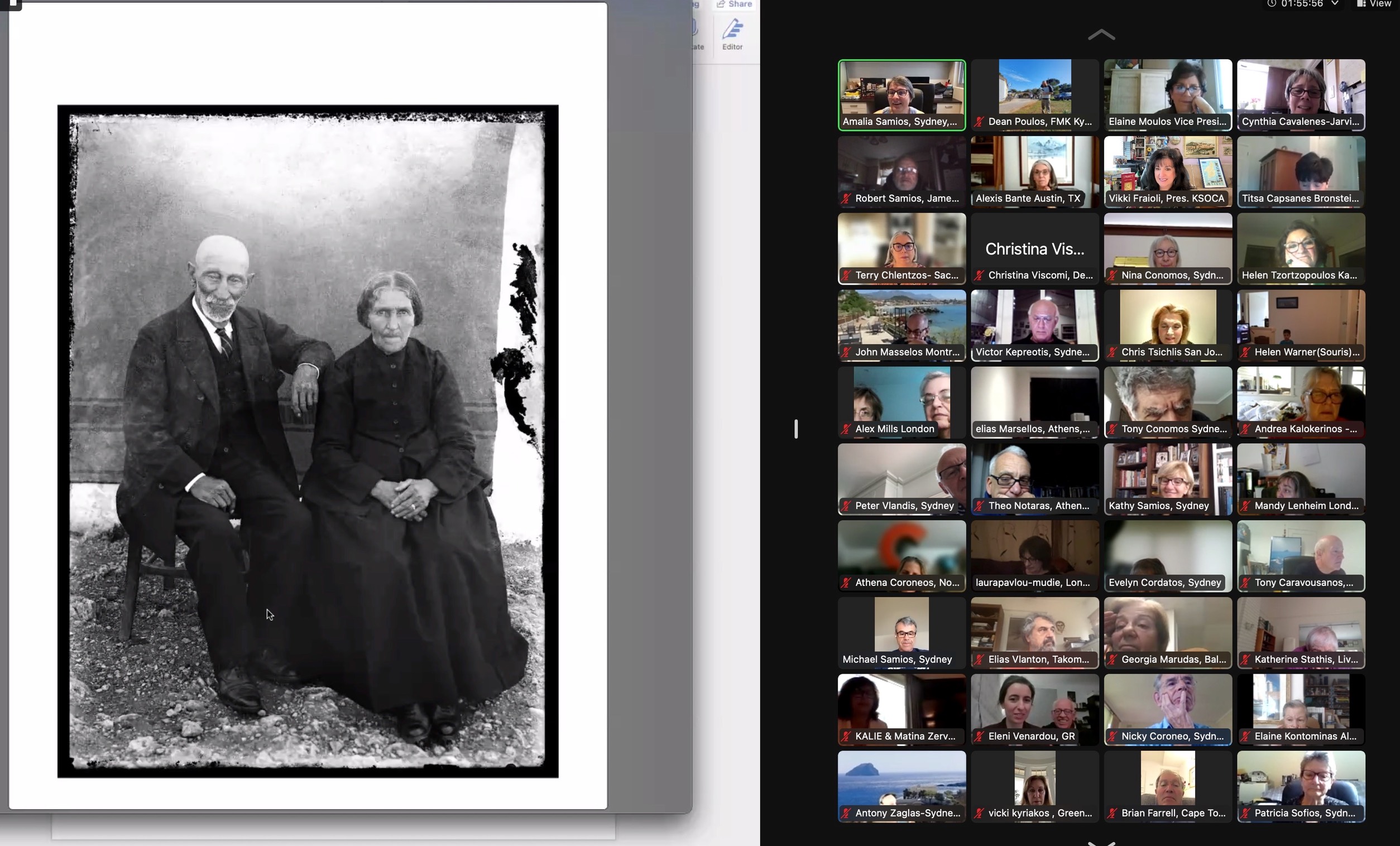
Task: Click Alex Mills London mute icon
Action: [x=846, y=429]
